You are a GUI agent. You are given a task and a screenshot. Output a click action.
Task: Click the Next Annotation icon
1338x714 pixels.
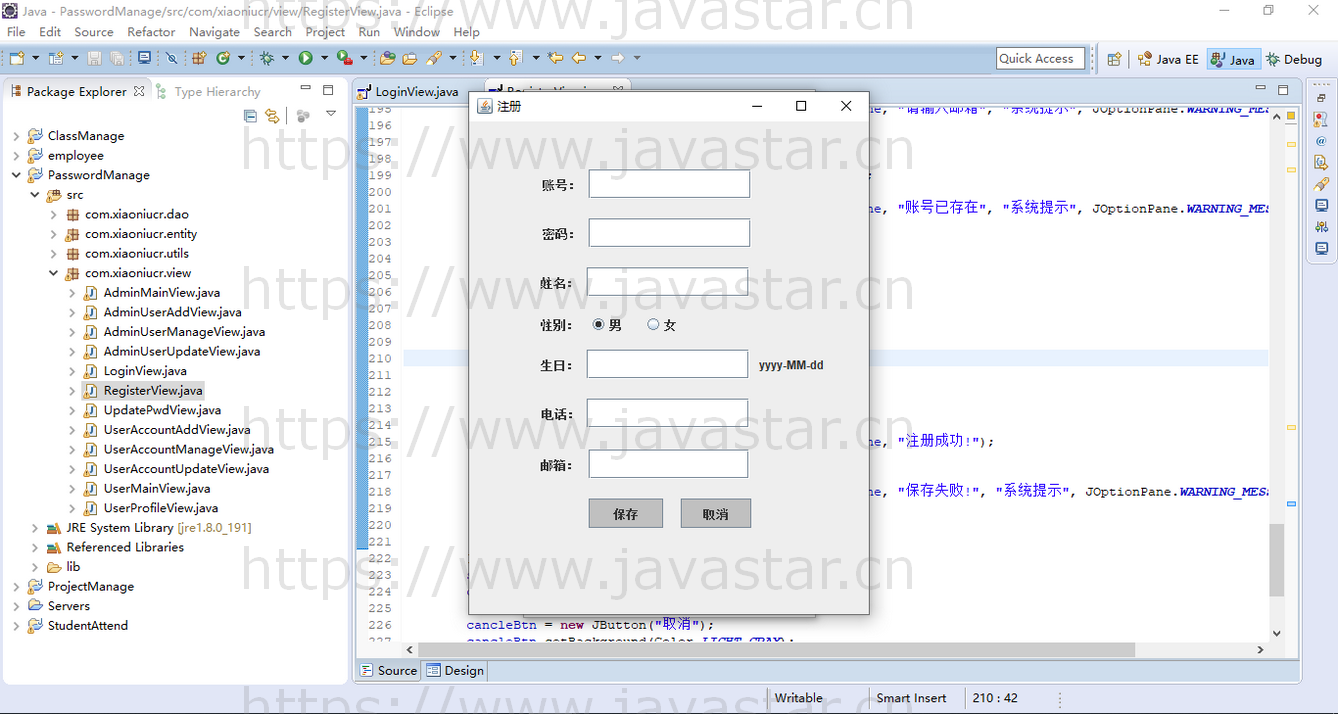point(477,58)
